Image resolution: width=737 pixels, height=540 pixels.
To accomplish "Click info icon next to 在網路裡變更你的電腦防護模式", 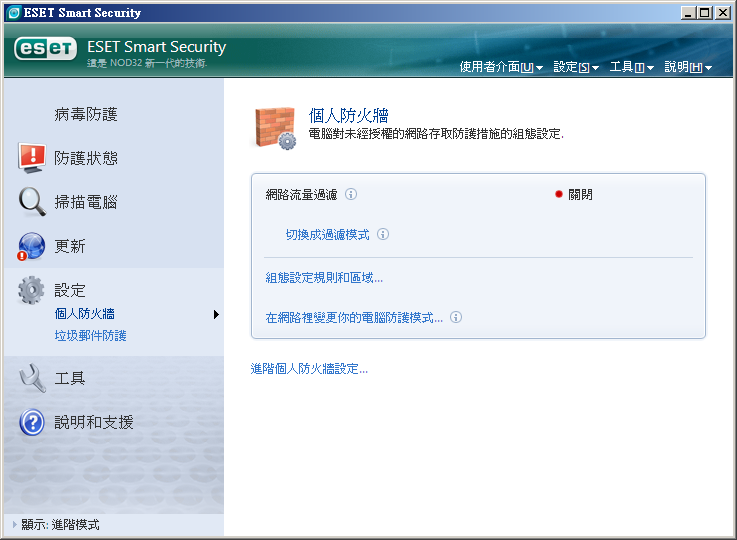I will [x=456, y=317].
